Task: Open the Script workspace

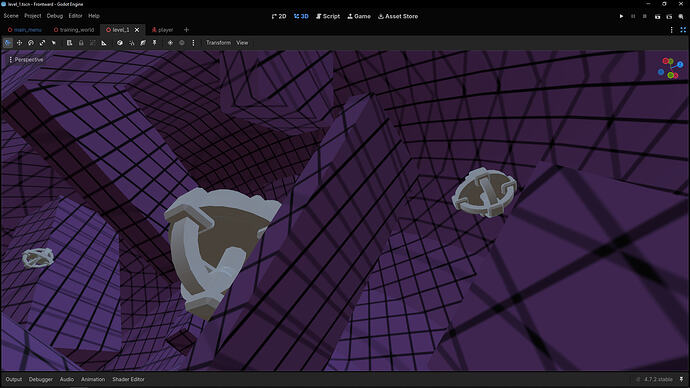Action: (x=328, y=16)
